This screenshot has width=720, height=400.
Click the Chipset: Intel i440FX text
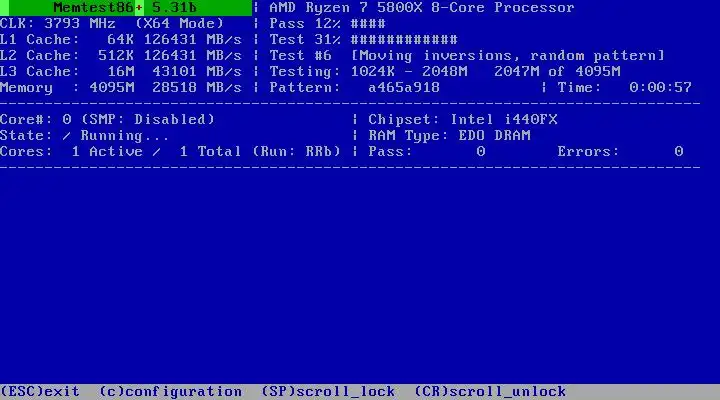(x=463, y=119)
